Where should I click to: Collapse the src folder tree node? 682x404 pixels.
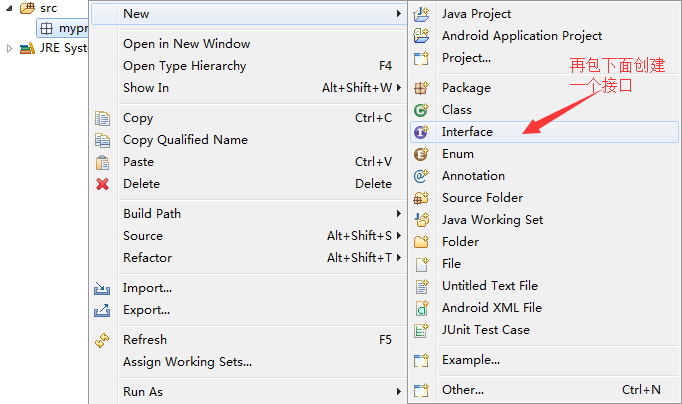point(9,8)
